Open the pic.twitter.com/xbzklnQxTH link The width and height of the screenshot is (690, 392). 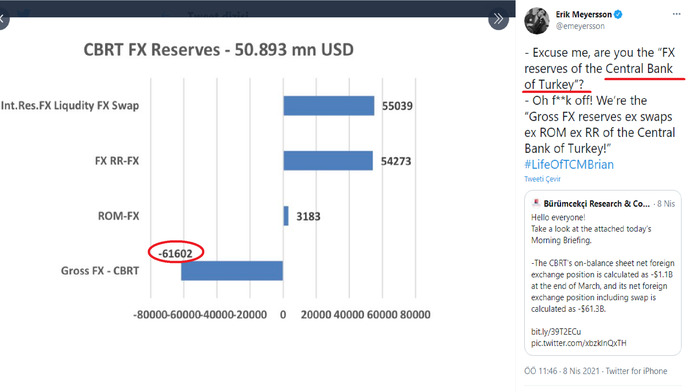[x=578, y=343]
